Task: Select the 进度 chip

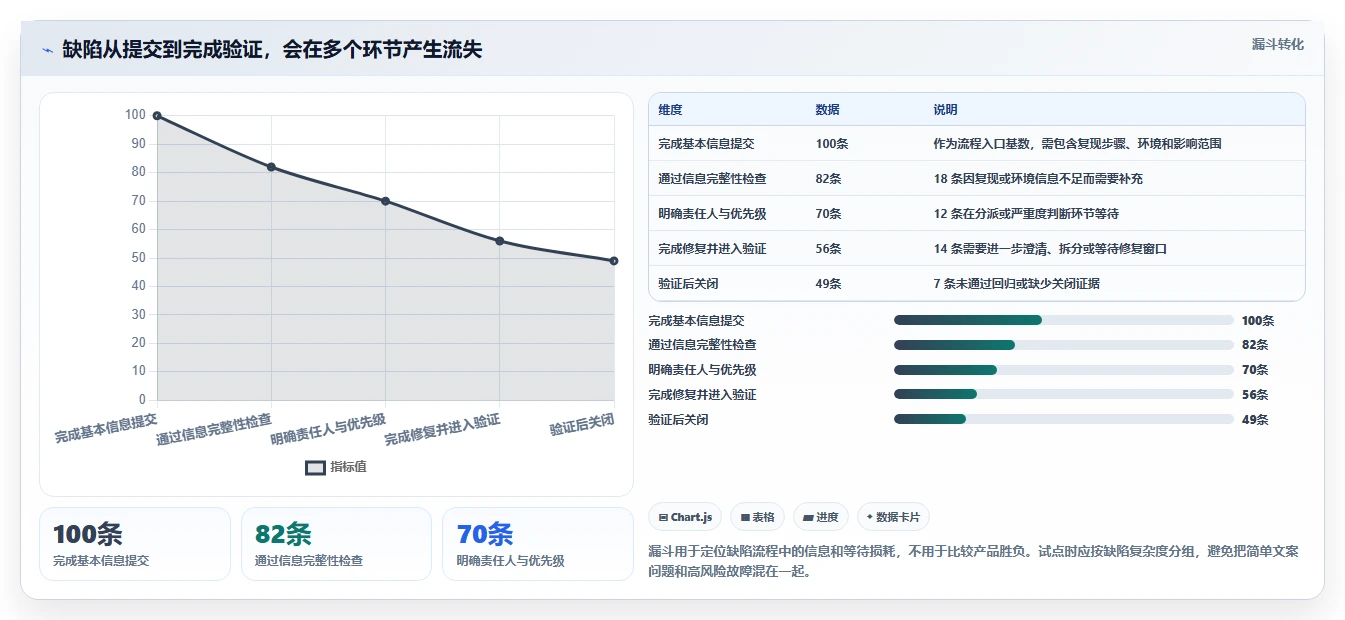Action: (x=820, y=517)
